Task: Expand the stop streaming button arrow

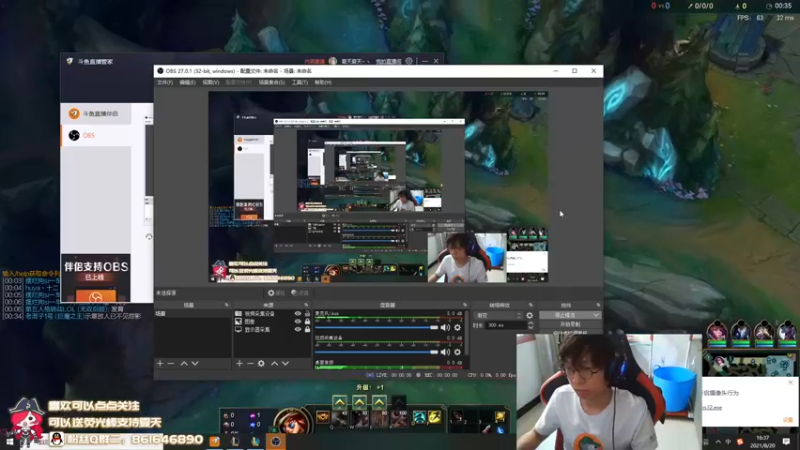Action: pos(596,315)
